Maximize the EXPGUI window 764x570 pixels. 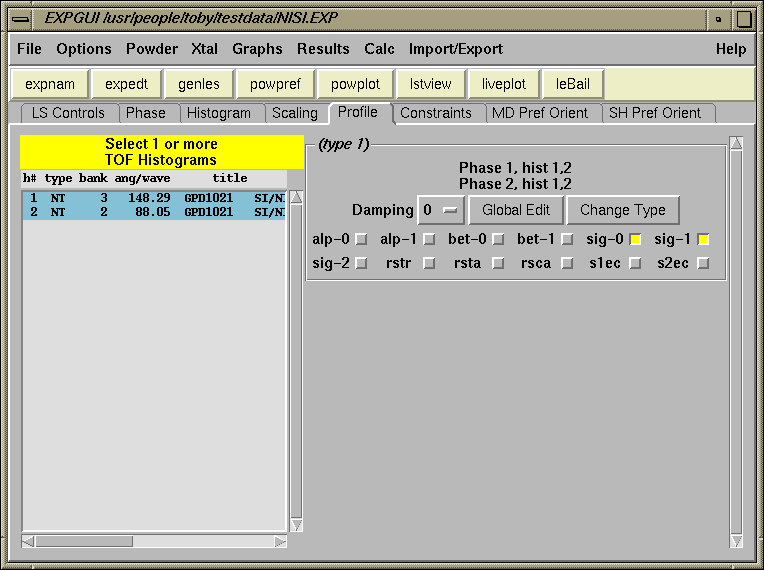(x=743, y=19)
